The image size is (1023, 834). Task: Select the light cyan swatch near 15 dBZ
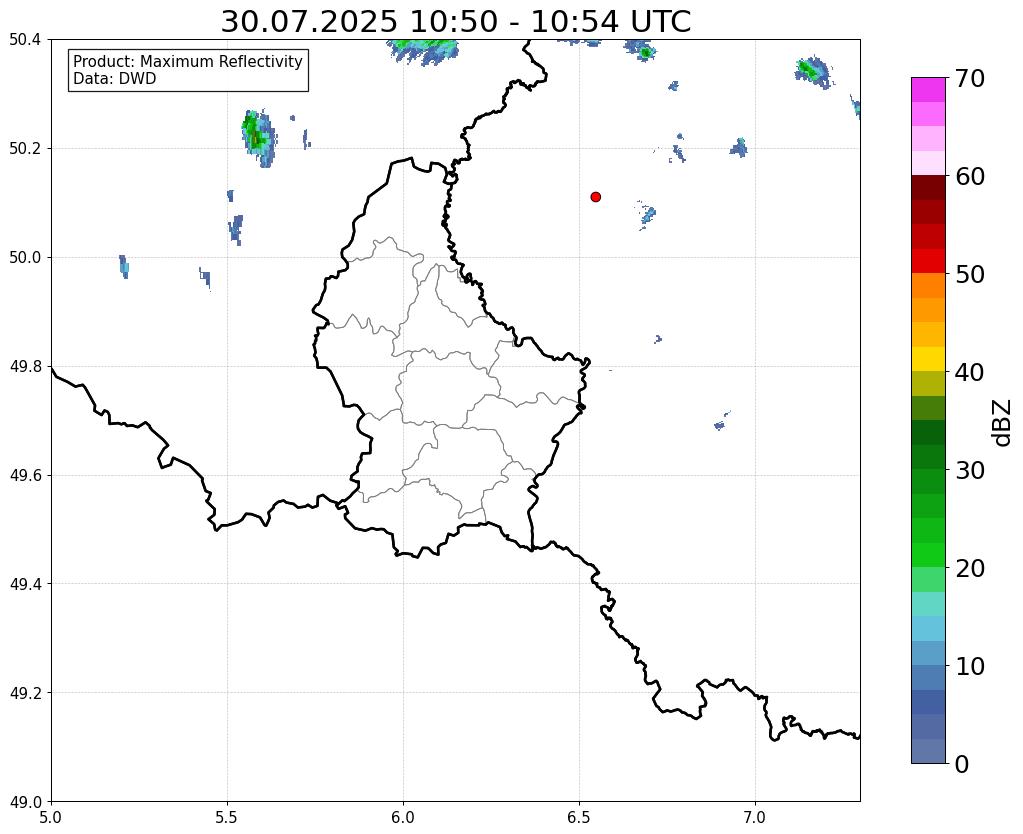928,604
